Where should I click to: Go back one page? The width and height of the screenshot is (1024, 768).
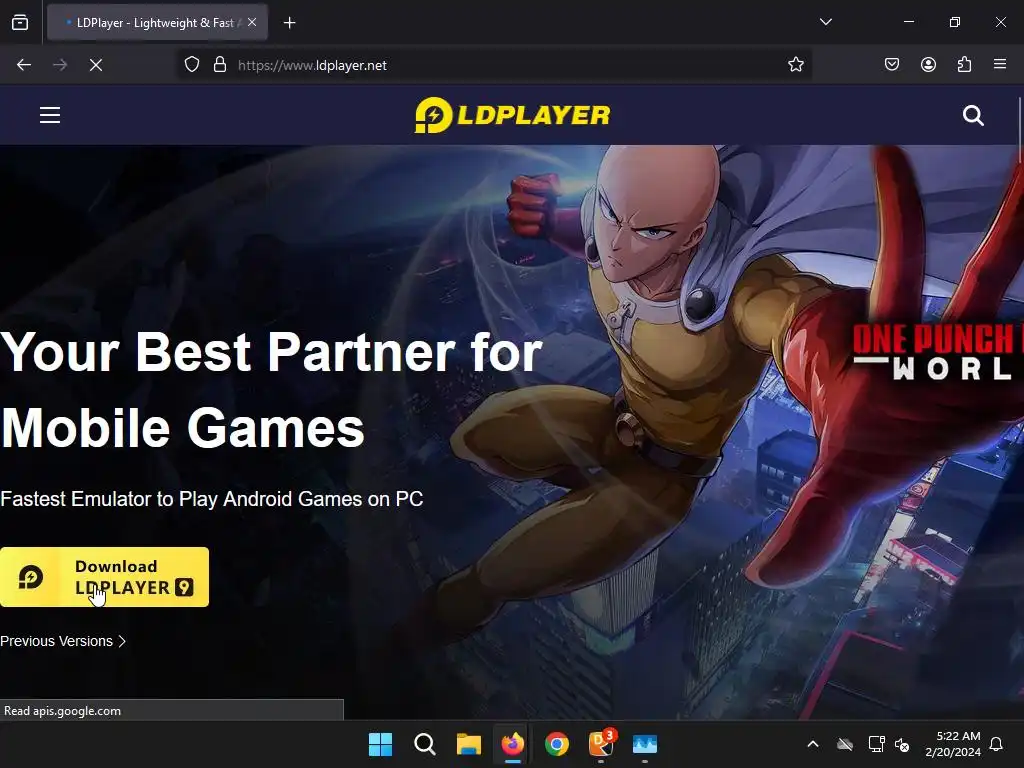[x=24, y=65]
